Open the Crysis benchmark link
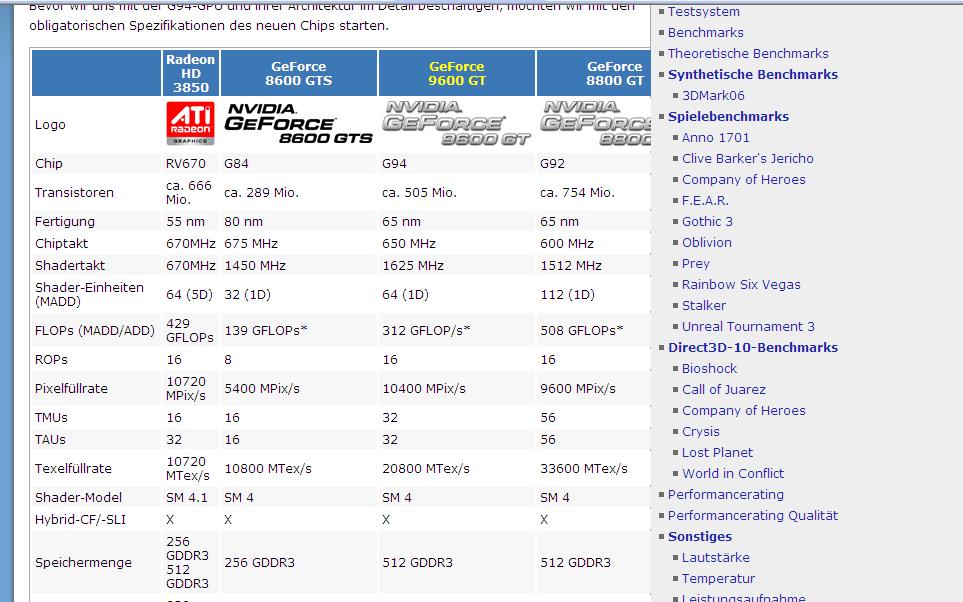The width and height of the screenshot is (963, 602). 700,431
